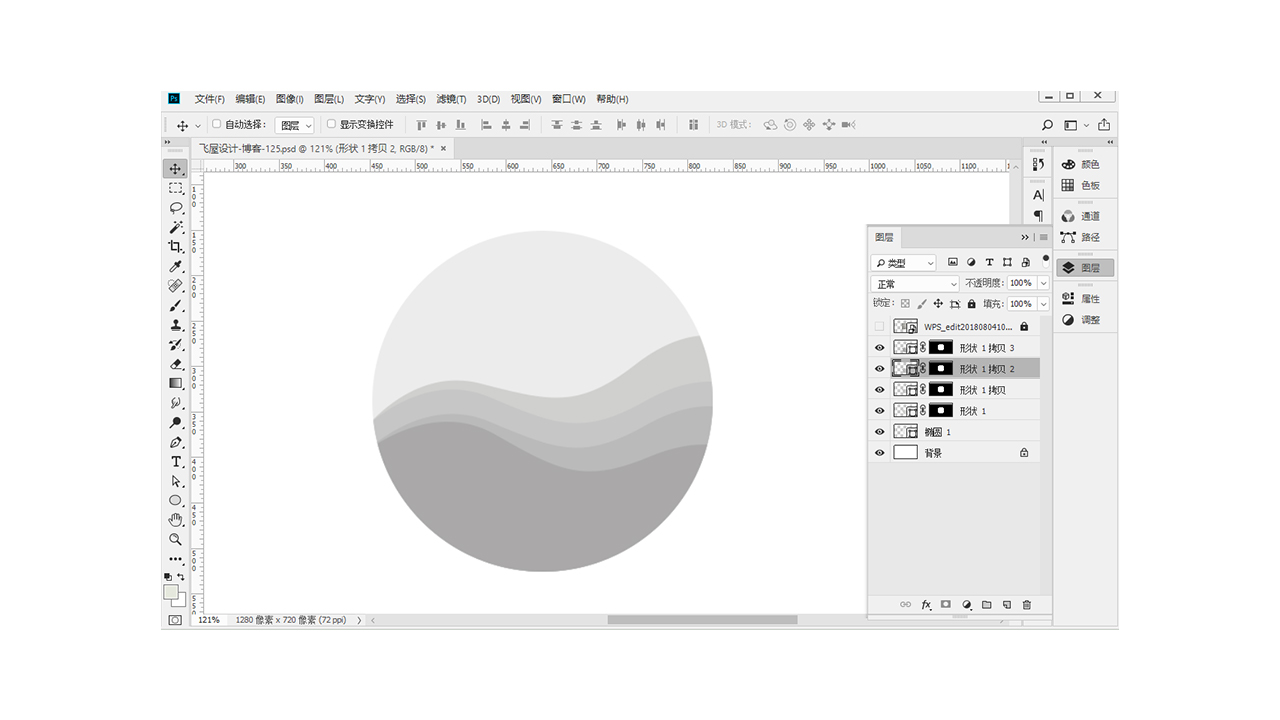
Task: Enable the 自动选择 checkbox
Action: tap(217, 124)
